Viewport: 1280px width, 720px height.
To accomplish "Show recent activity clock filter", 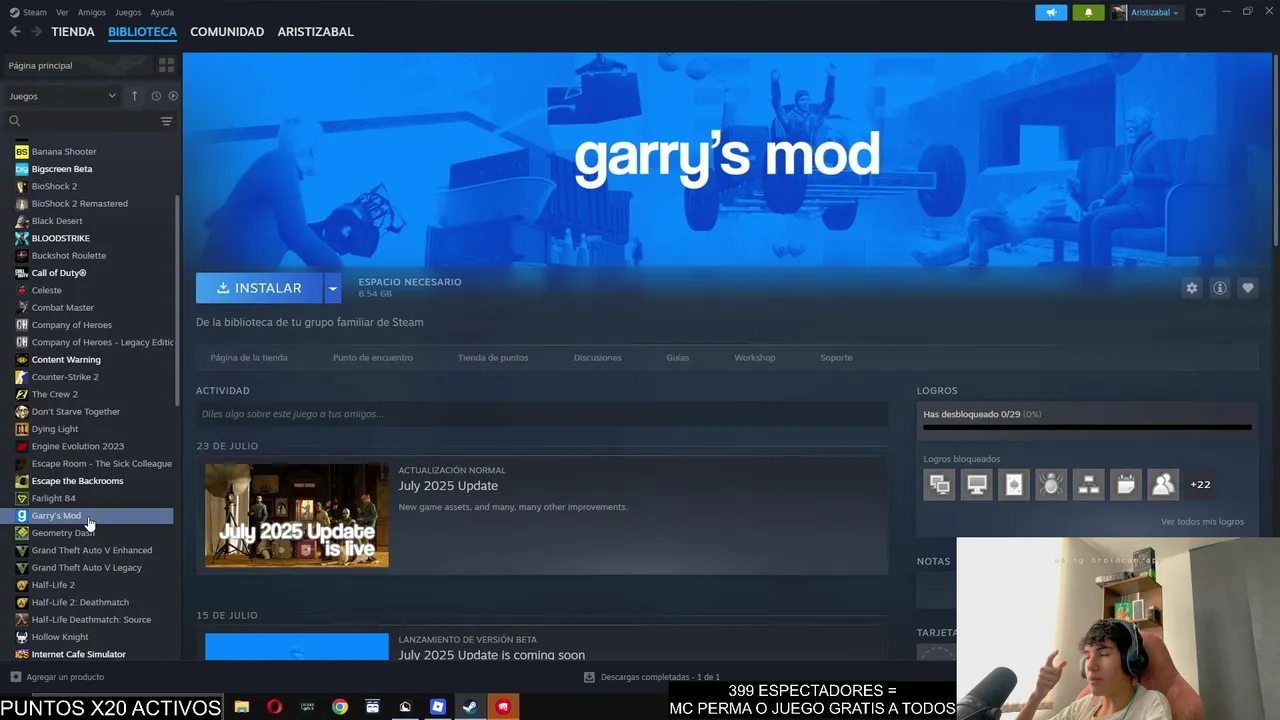I will point(156,96).
